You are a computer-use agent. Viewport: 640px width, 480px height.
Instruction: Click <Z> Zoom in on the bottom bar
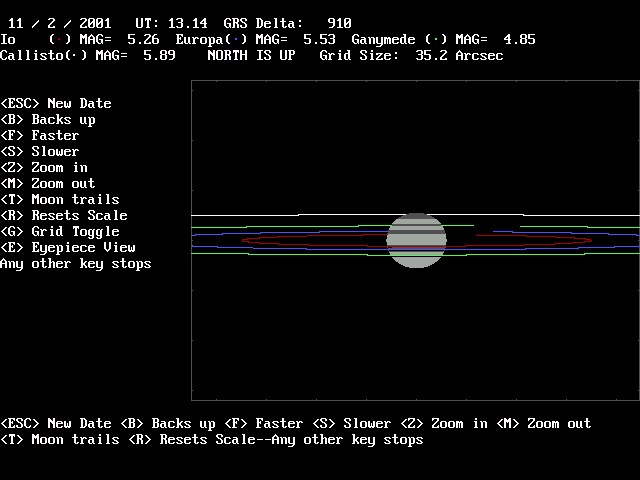coord(435,423)
